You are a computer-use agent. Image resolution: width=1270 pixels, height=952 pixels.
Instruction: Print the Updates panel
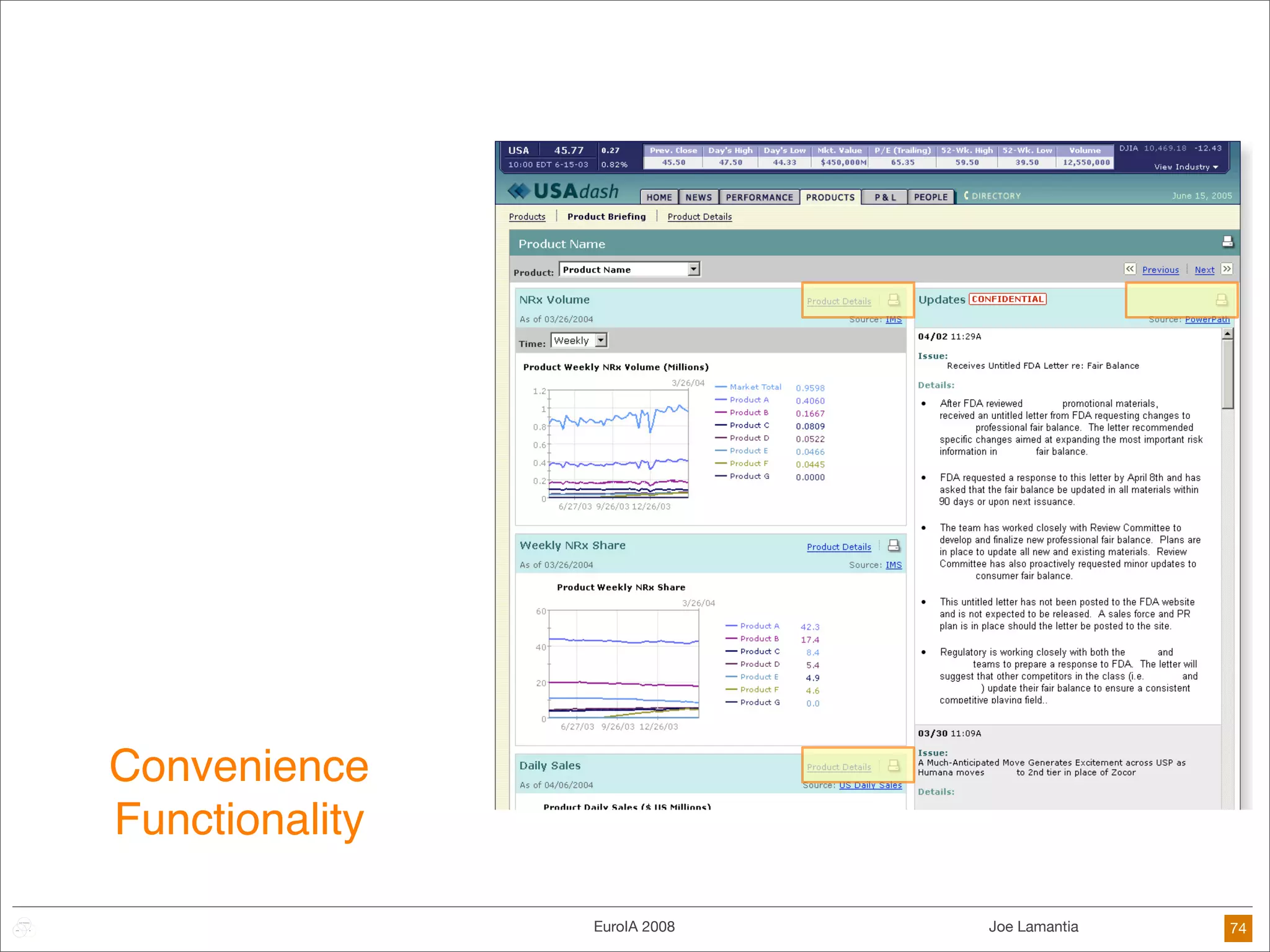(x=1221, y=300)
